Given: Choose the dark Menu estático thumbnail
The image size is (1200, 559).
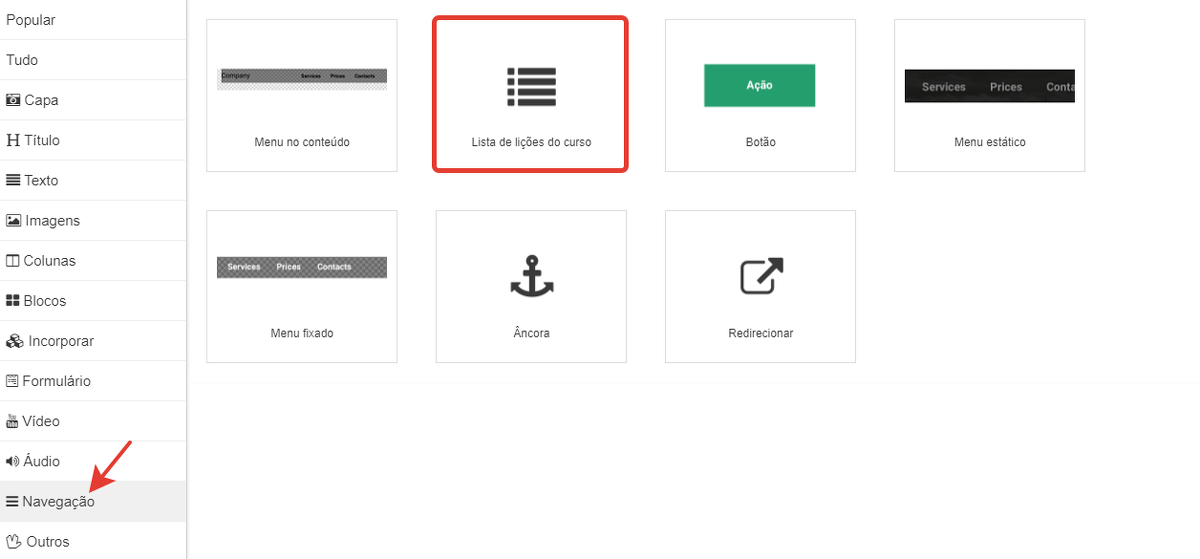Looking at the screenshot, I should (989, 86).
